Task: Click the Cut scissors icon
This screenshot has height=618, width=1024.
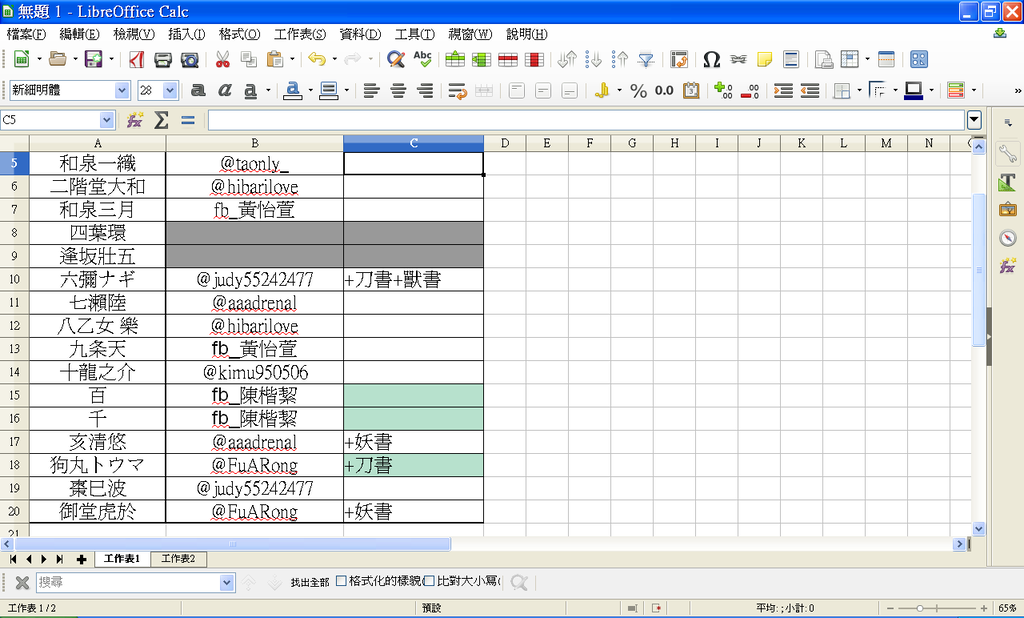Action: [222, 60]
